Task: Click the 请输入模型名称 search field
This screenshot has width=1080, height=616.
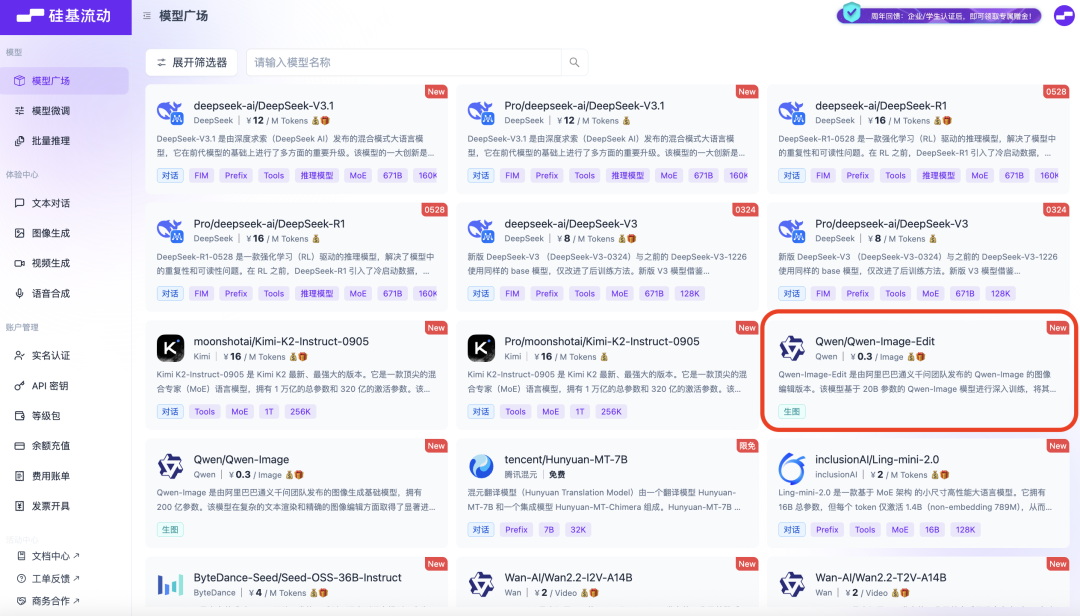Action: coord(404,62)
